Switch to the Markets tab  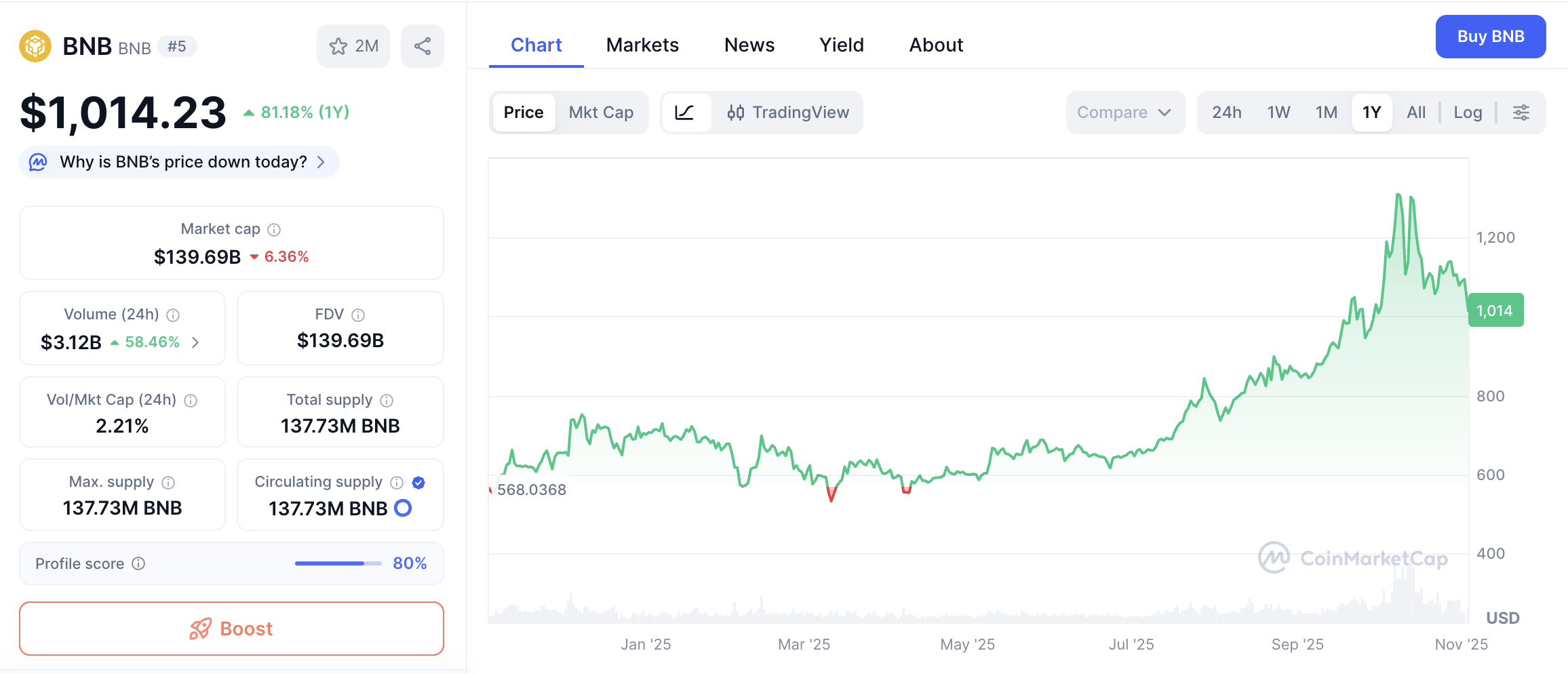tap(642, 45)
